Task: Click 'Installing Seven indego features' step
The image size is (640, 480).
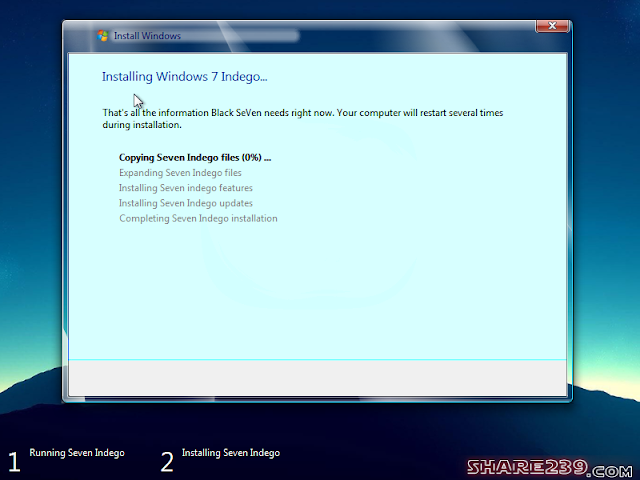Action: 186,188
